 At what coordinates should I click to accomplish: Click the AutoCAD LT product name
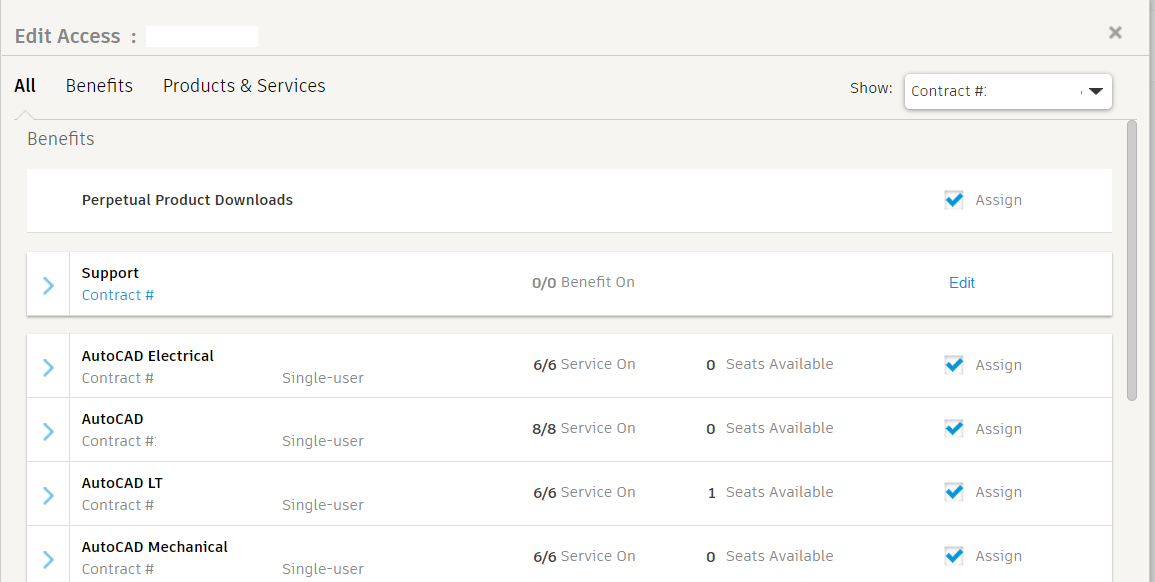pos(122,483)
